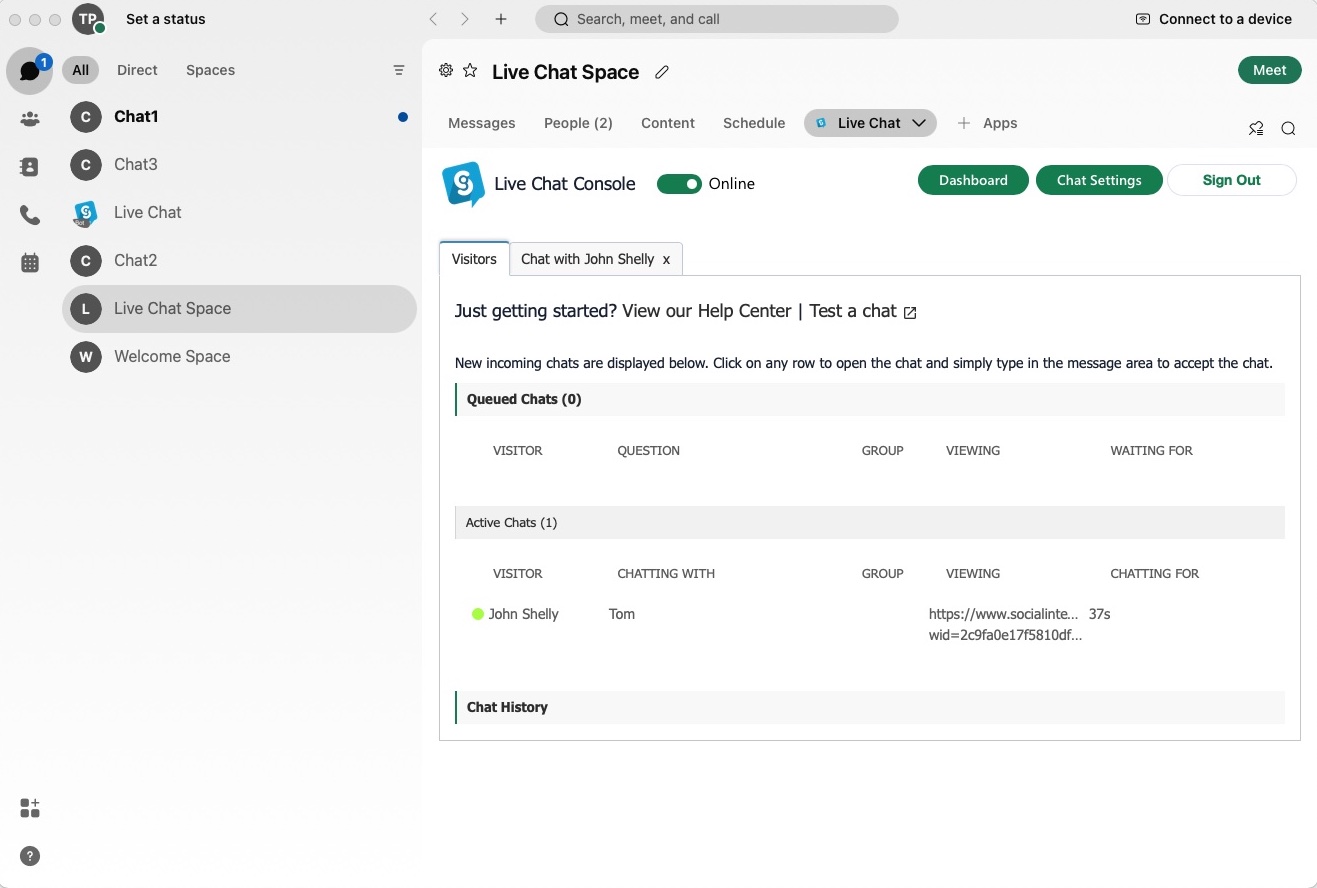Viewport: 1317px width, 888px height.
Task: Open the Test a chat link
Action: [x=851, y=311]
